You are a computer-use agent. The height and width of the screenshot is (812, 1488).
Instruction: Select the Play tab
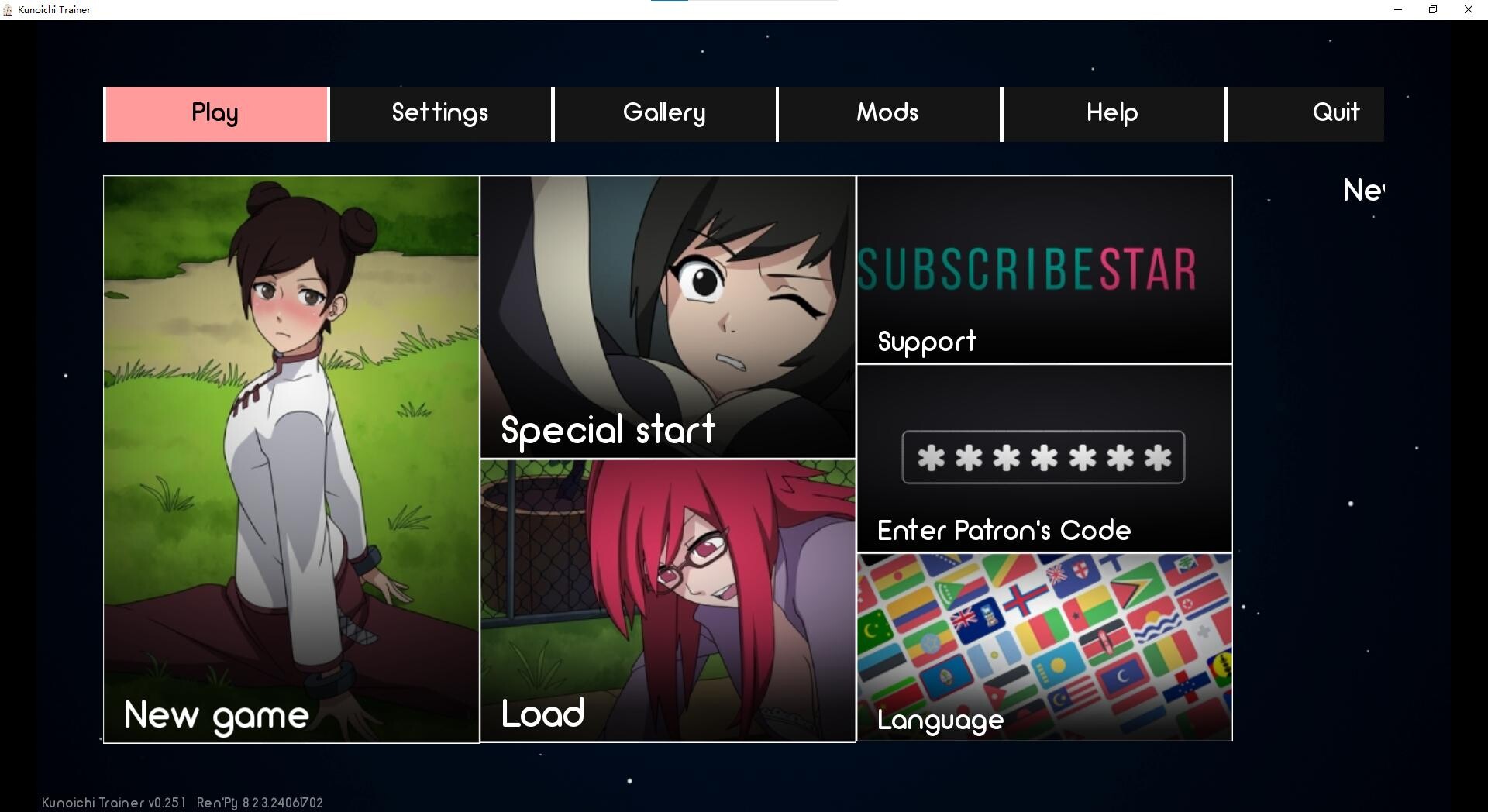point(216,114)
